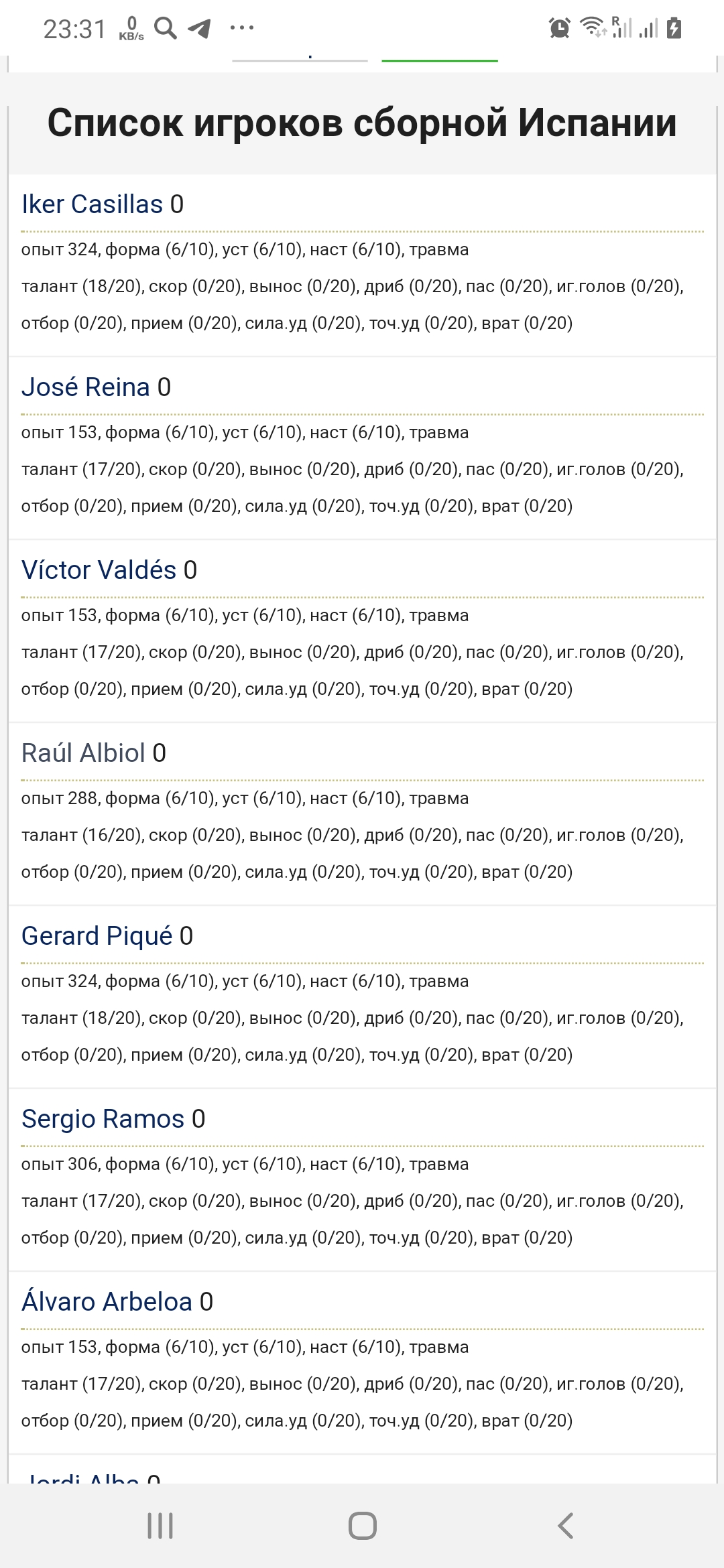Select Álvaro Arbeloa player link
The width and height of the screenshot is (724, 1568).
tap(107, 1302)
